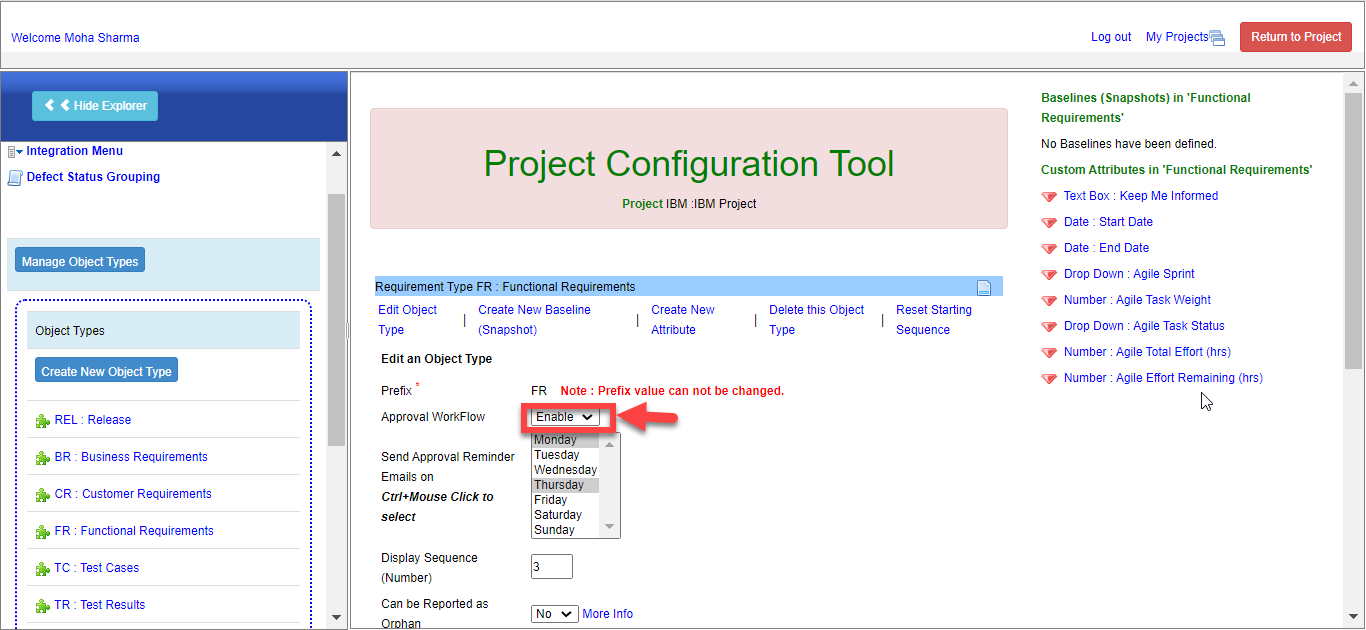The width and height of the screenshot is (1366, 630).
Task: Click the More Info link
Action: tap(608, 614)
